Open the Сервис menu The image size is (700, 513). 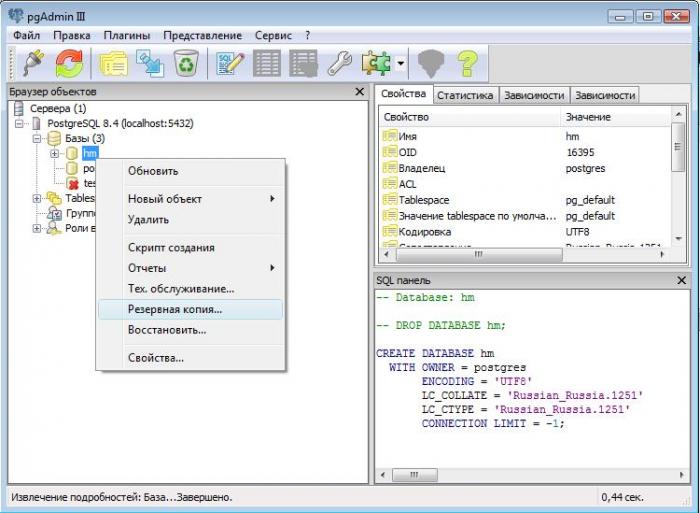[x=273, y=35]
